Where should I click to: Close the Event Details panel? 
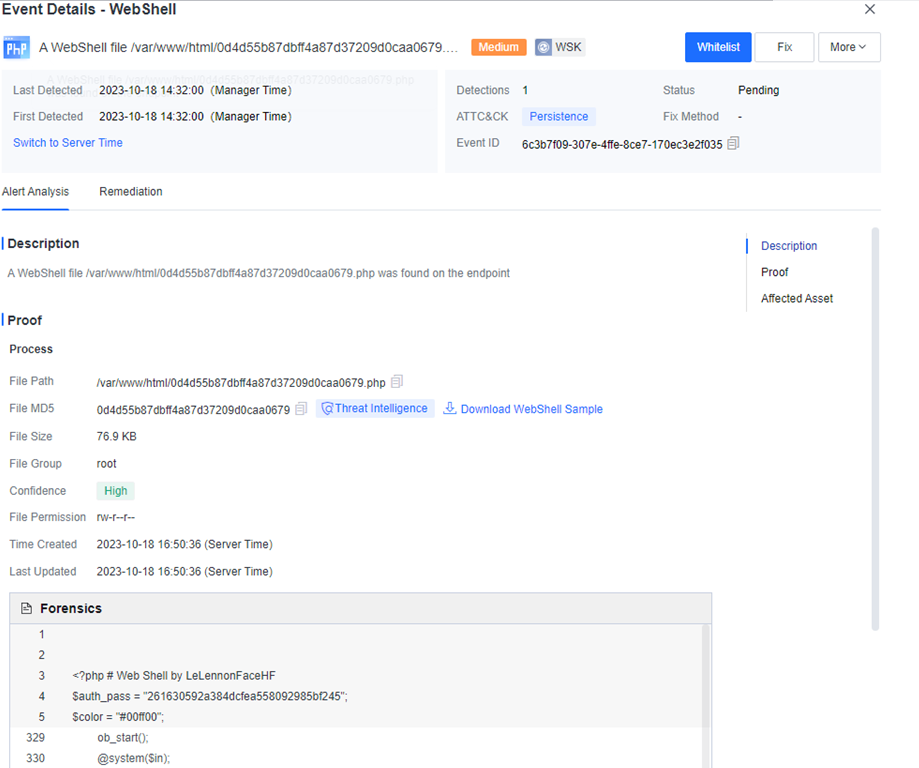pyautogui.click(x=869, y=10)
